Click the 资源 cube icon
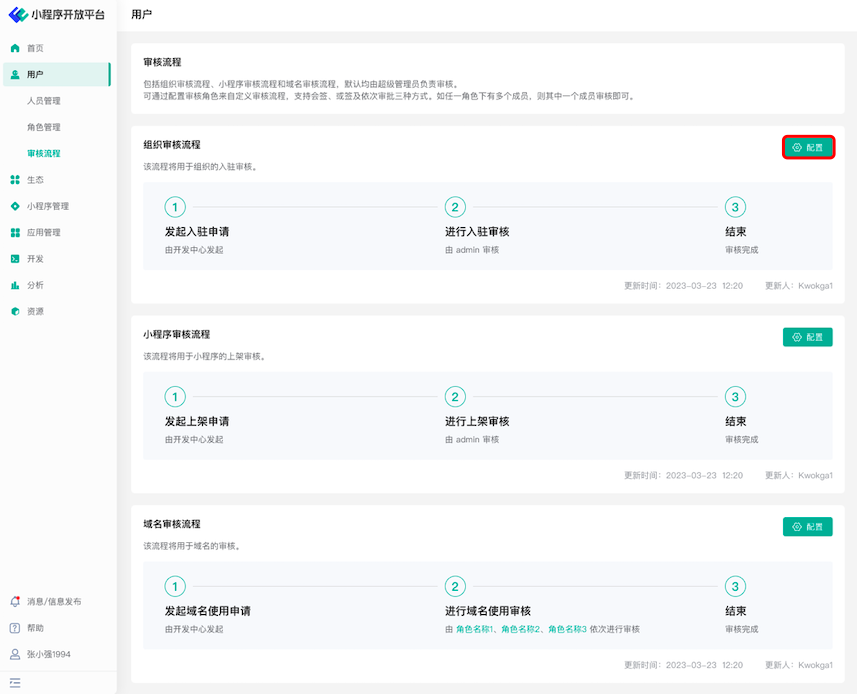857x694 pixels. tap(15, 311)
